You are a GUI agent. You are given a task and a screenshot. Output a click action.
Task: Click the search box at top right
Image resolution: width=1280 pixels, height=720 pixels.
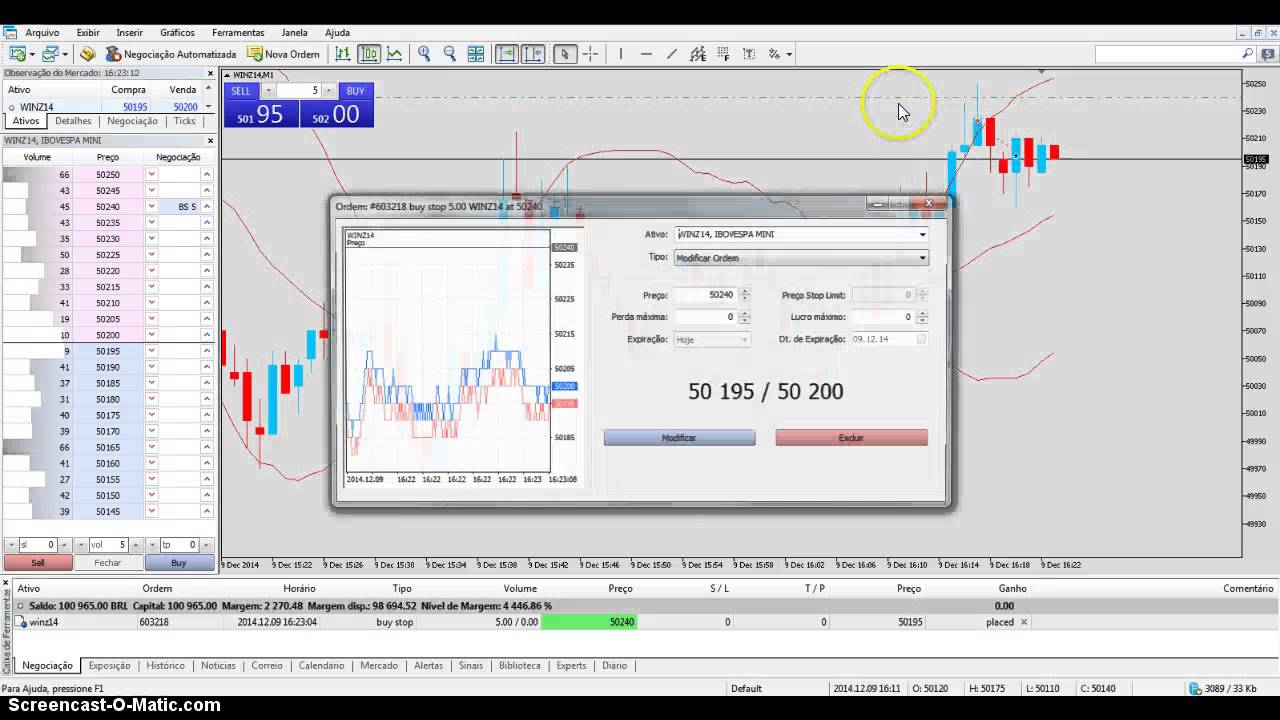coord(1168,54)
